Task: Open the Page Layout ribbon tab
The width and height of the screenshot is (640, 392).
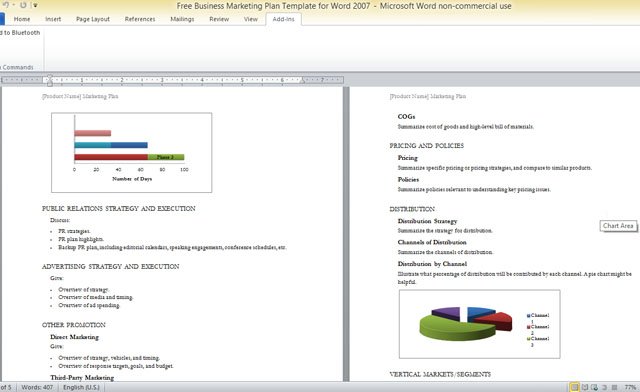Action: [x=93, y=19]
